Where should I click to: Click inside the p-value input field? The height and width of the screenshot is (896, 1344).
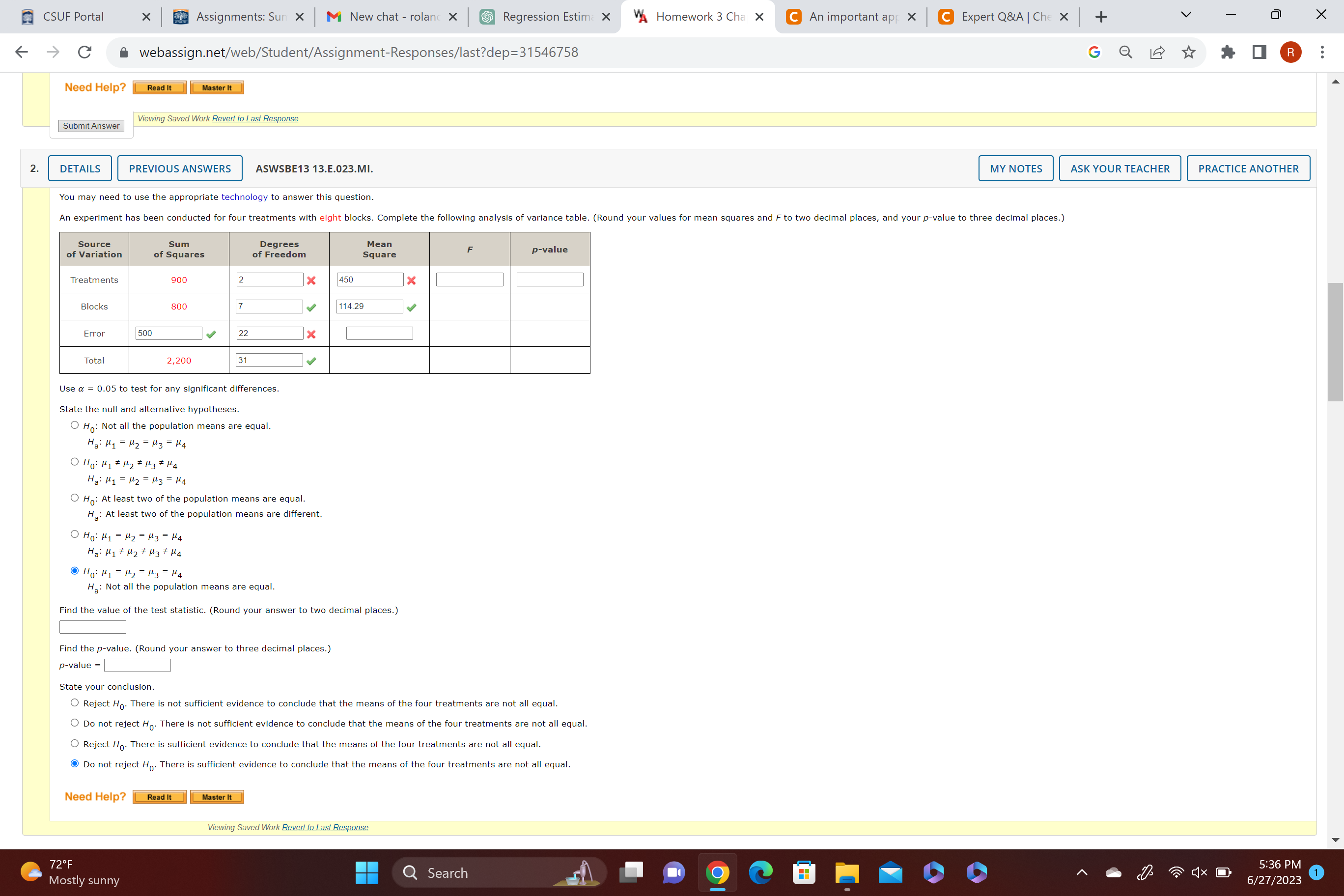pos(137,665)
